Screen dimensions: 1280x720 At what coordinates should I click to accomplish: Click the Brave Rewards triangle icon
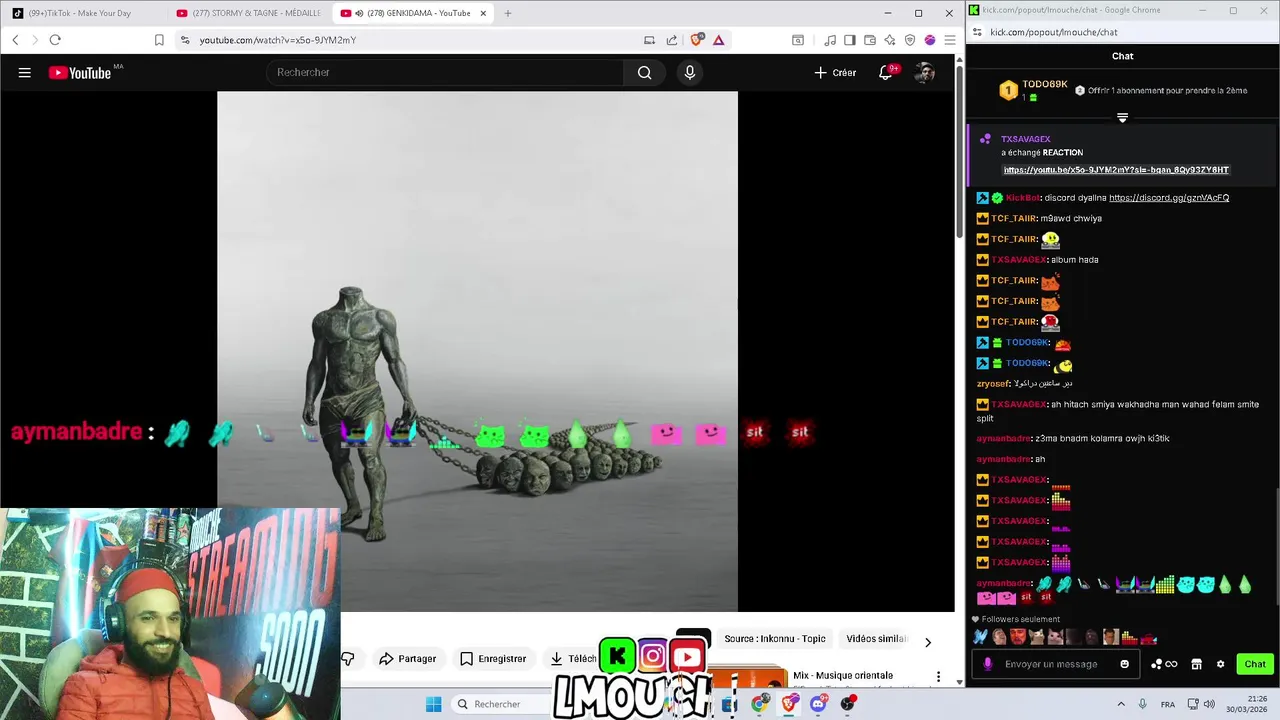(x=718, y=40)
